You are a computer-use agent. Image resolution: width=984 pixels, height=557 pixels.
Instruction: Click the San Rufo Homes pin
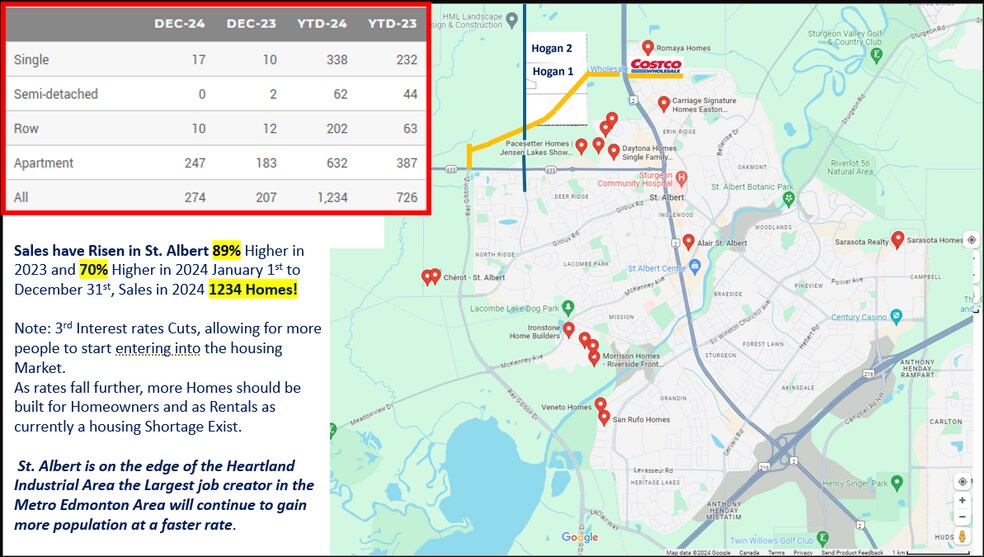(604, 417)
